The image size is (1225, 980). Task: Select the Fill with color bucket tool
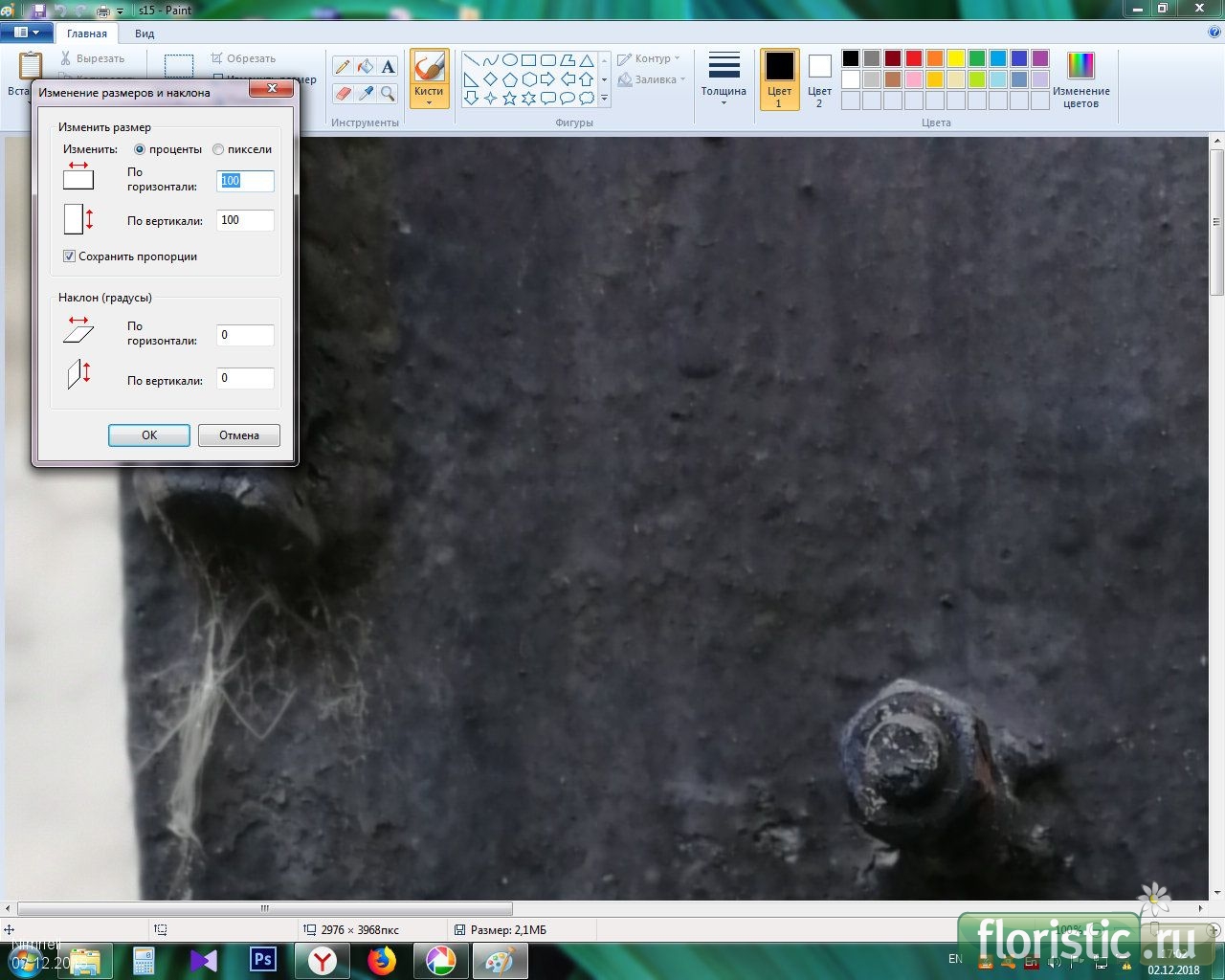coord(365,66)
